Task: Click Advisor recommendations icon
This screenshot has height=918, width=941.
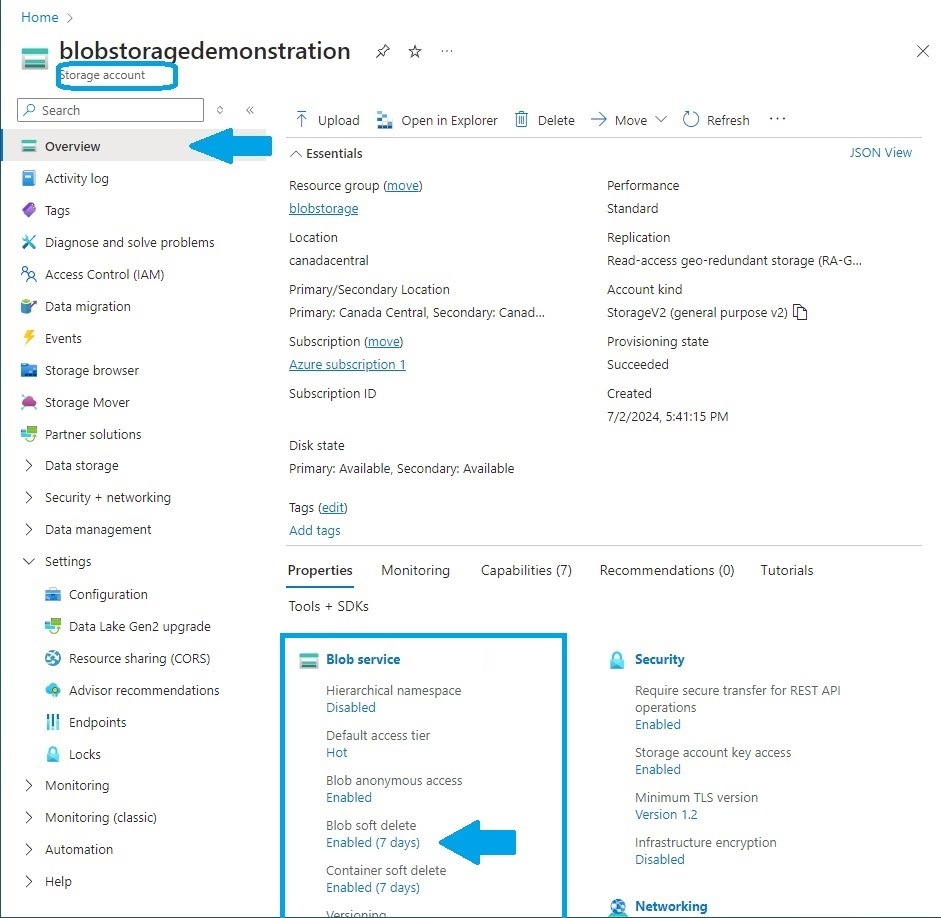Action: (53, 690)
